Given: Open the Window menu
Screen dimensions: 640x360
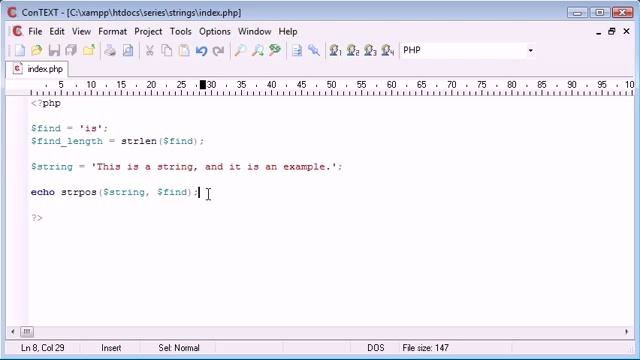Looking at the screenshot, I should point(254,31).
